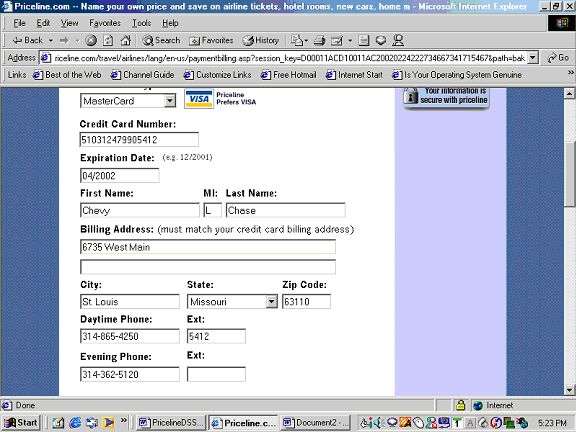Click the Expiration Date field
Image resolution: width=576 pixels, height=432 pixels.
[120, 176]
